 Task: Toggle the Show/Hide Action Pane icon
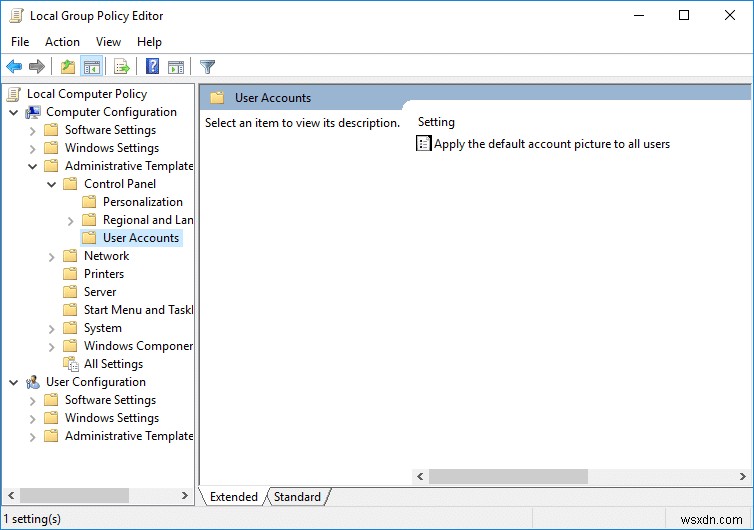(x=176, y=67)
